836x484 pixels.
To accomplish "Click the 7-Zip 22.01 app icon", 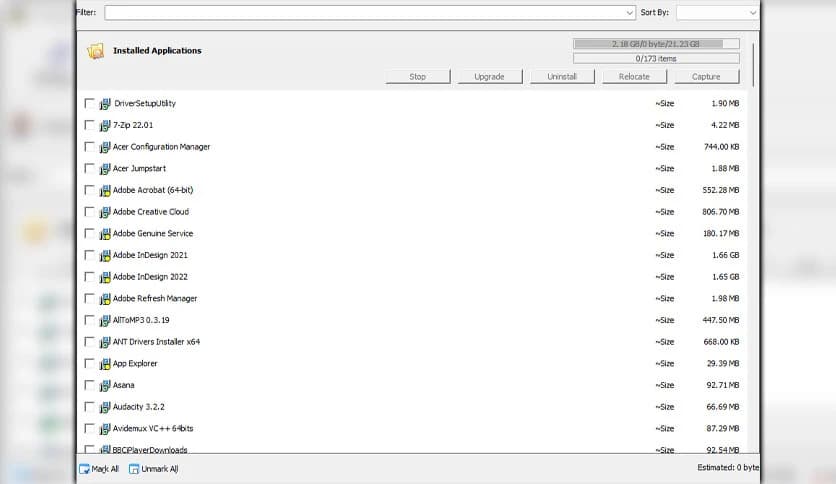I will point(105,125).
